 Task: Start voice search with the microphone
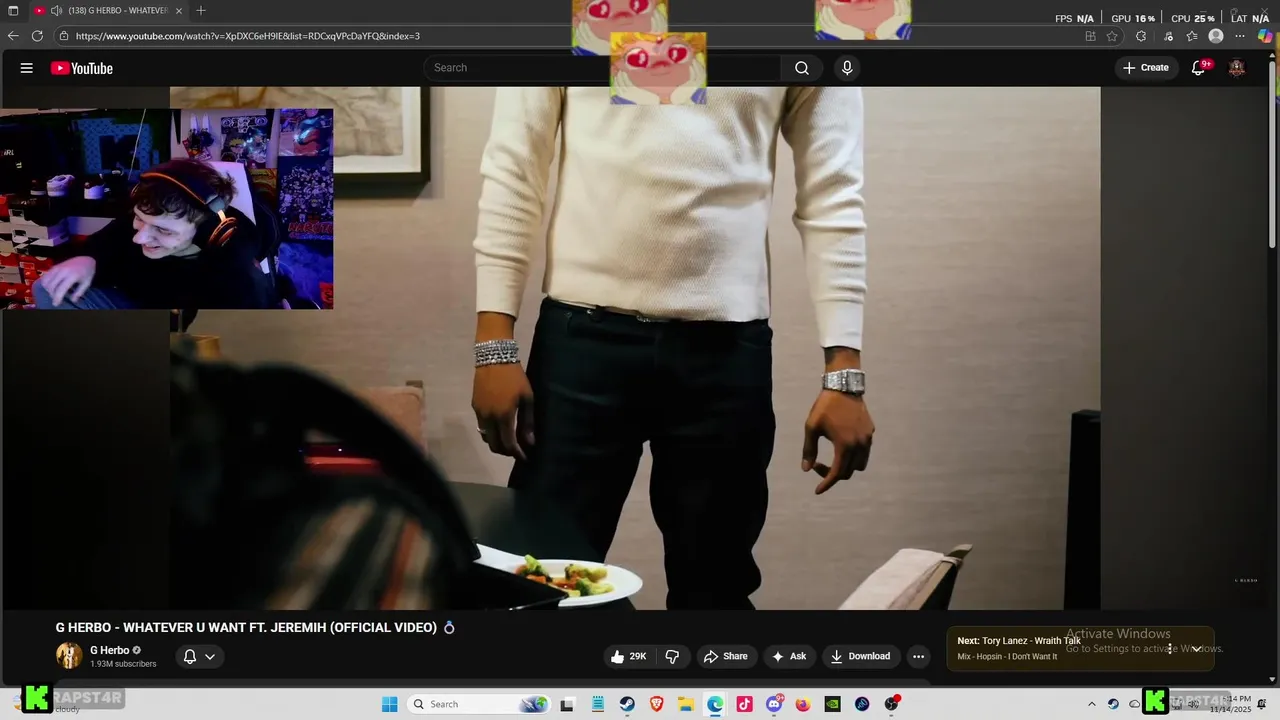[x=847, y=68]
